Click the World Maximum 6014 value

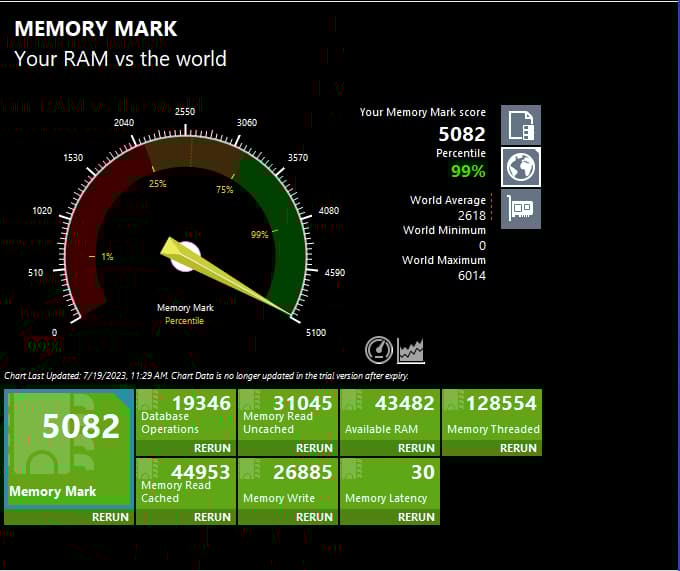(x=472, y=276)
